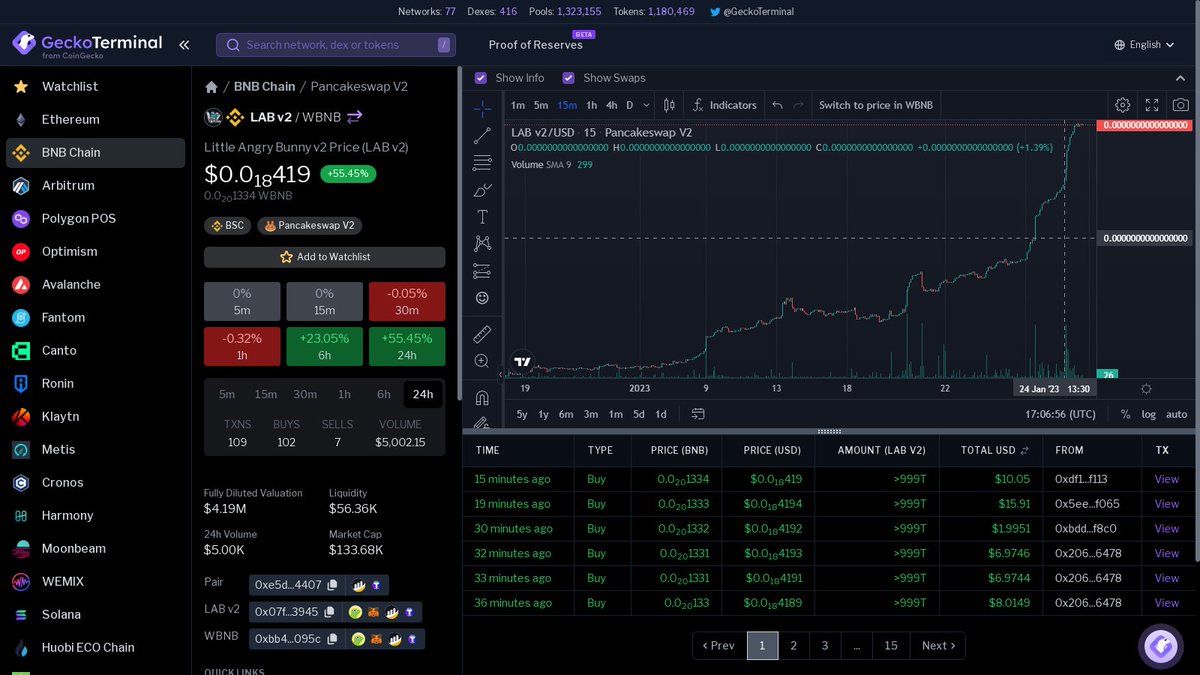The height and width of the screenshot is (675, 1200).
Task: Open GeckoTerminal logo home
Action: pos(87,45)
